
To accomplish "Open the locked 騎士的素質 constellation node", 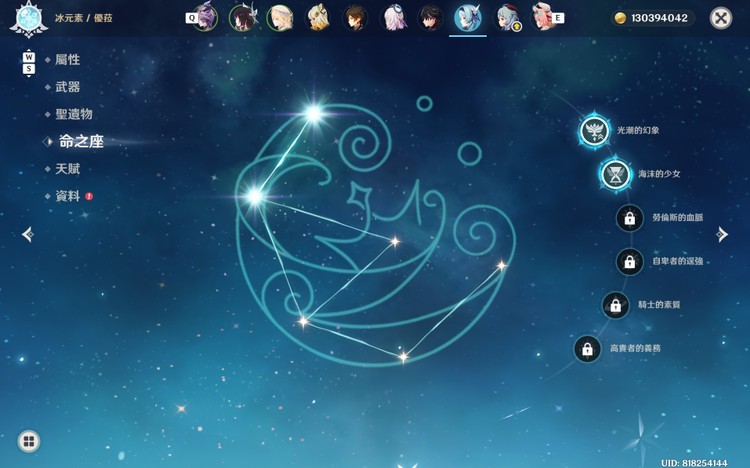I will [616, 305].
